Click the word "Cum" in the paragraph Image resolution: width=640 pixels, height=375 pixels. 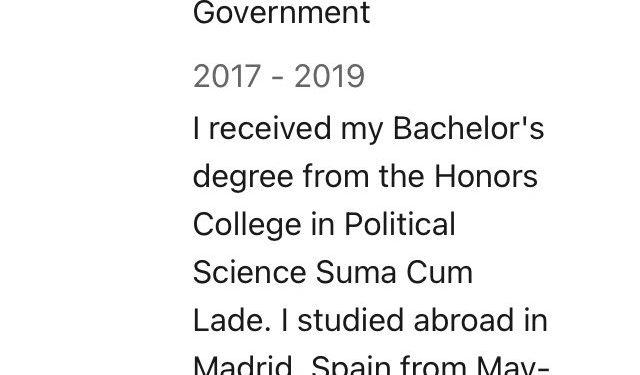coord(440,273)
